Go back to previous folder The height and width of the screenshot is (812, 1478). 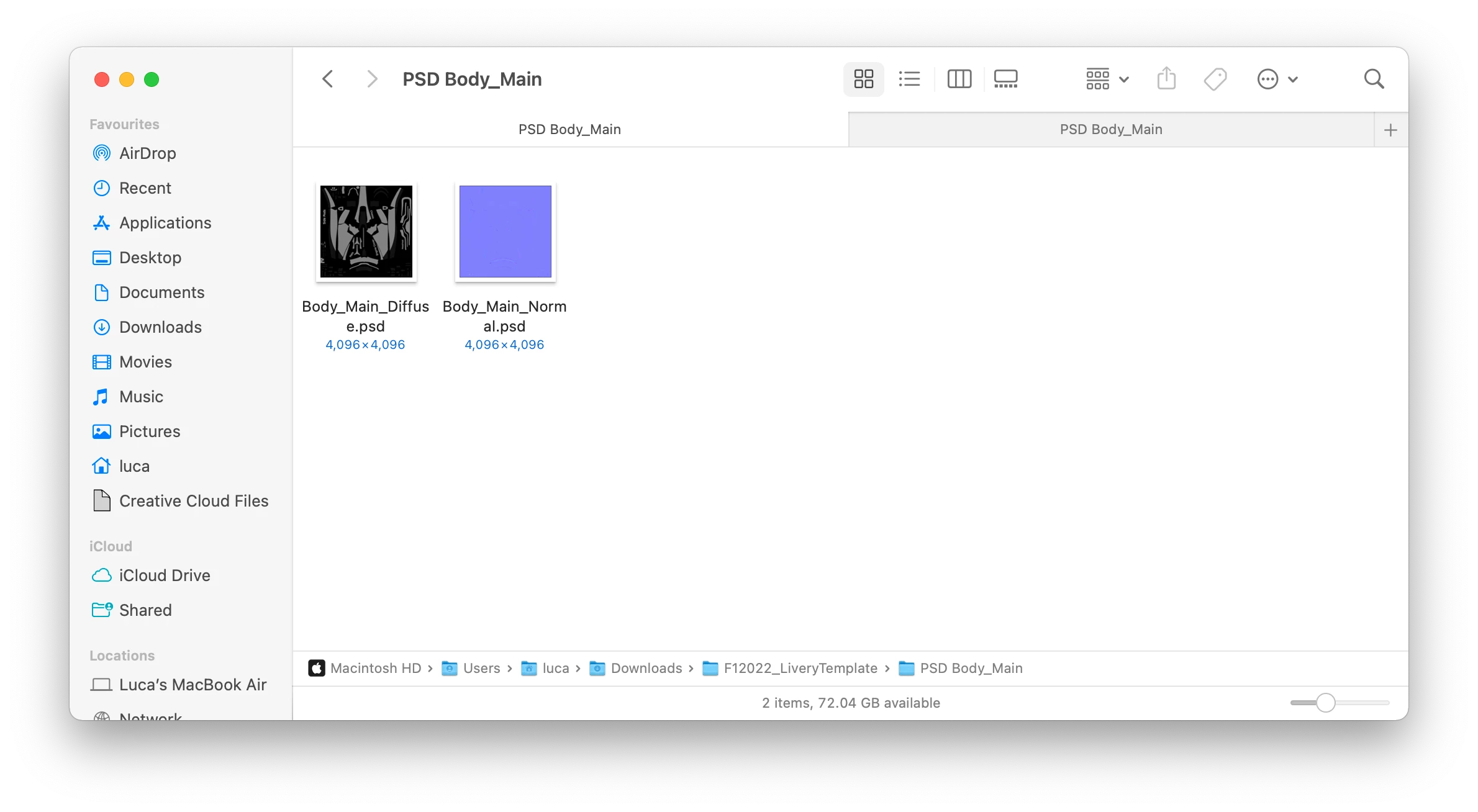pos(328,79)
